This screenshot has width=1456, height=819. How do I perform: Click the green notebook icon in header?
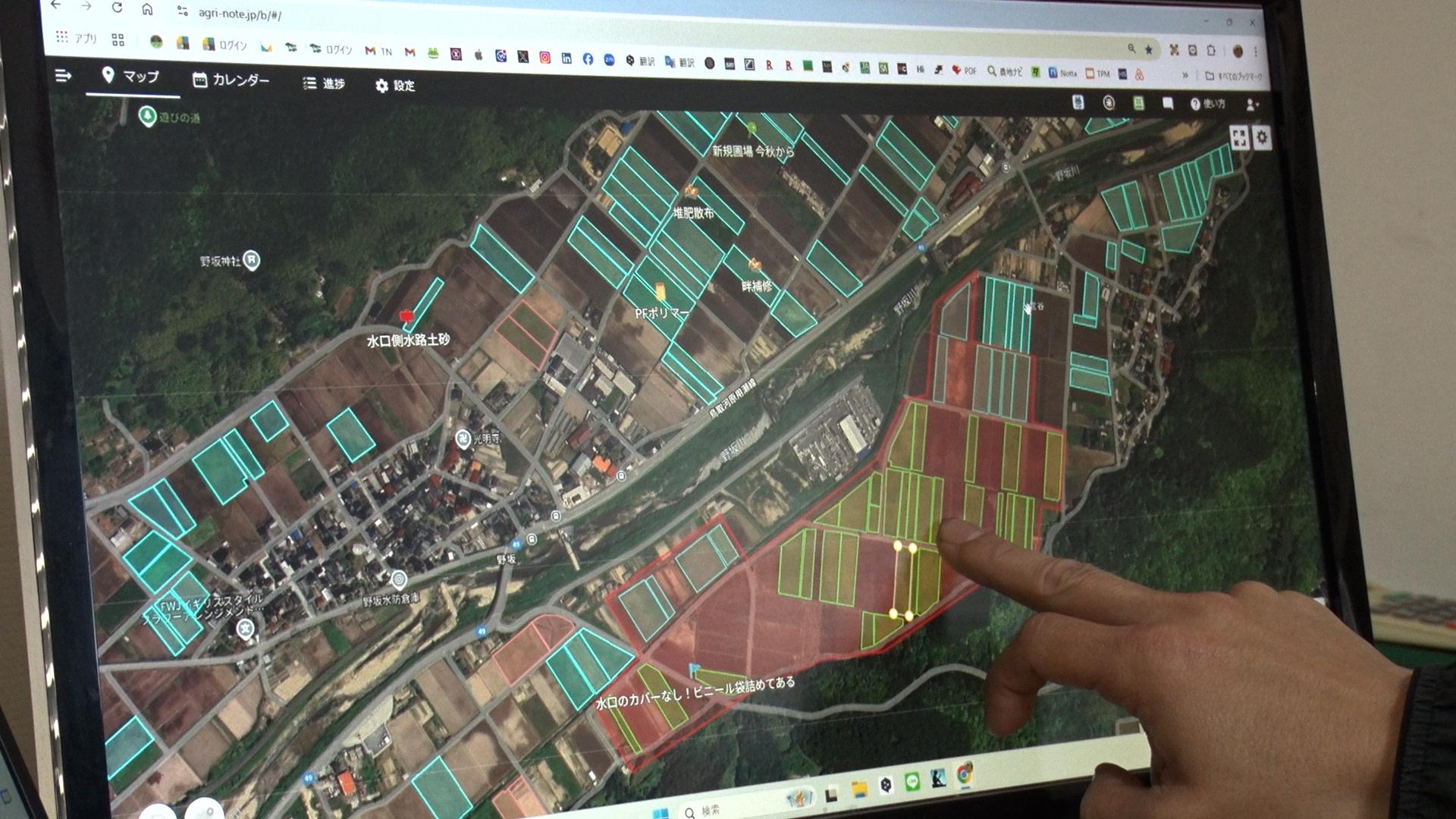pyautogui.click(x=1138, y=103)
